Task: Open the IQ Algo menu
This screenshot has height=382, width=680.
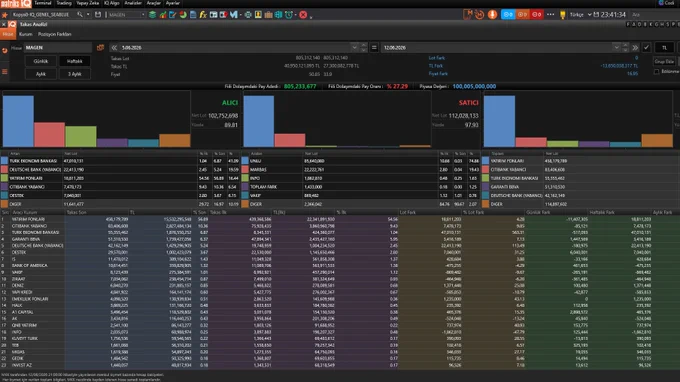Action: tap(111, 3)
